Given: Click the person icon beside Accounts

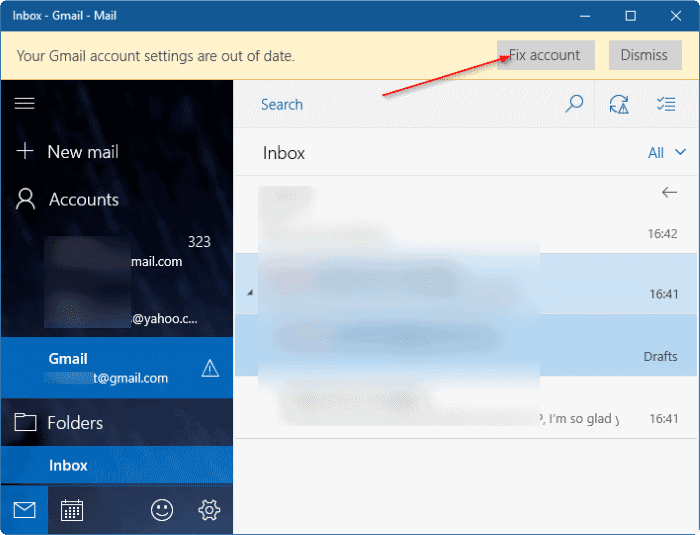Looking at the screenshot, I should 25,199.
